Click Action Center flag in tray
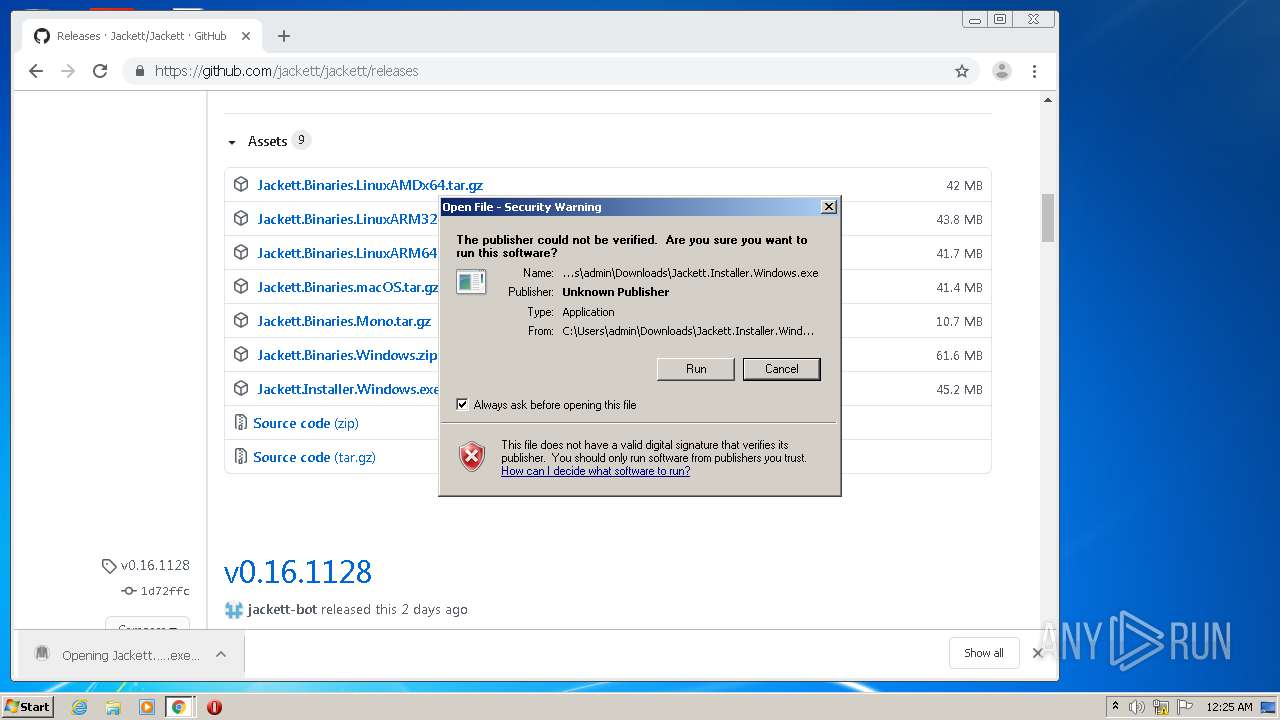The image size is (1280, 720). coord(1186,707)
